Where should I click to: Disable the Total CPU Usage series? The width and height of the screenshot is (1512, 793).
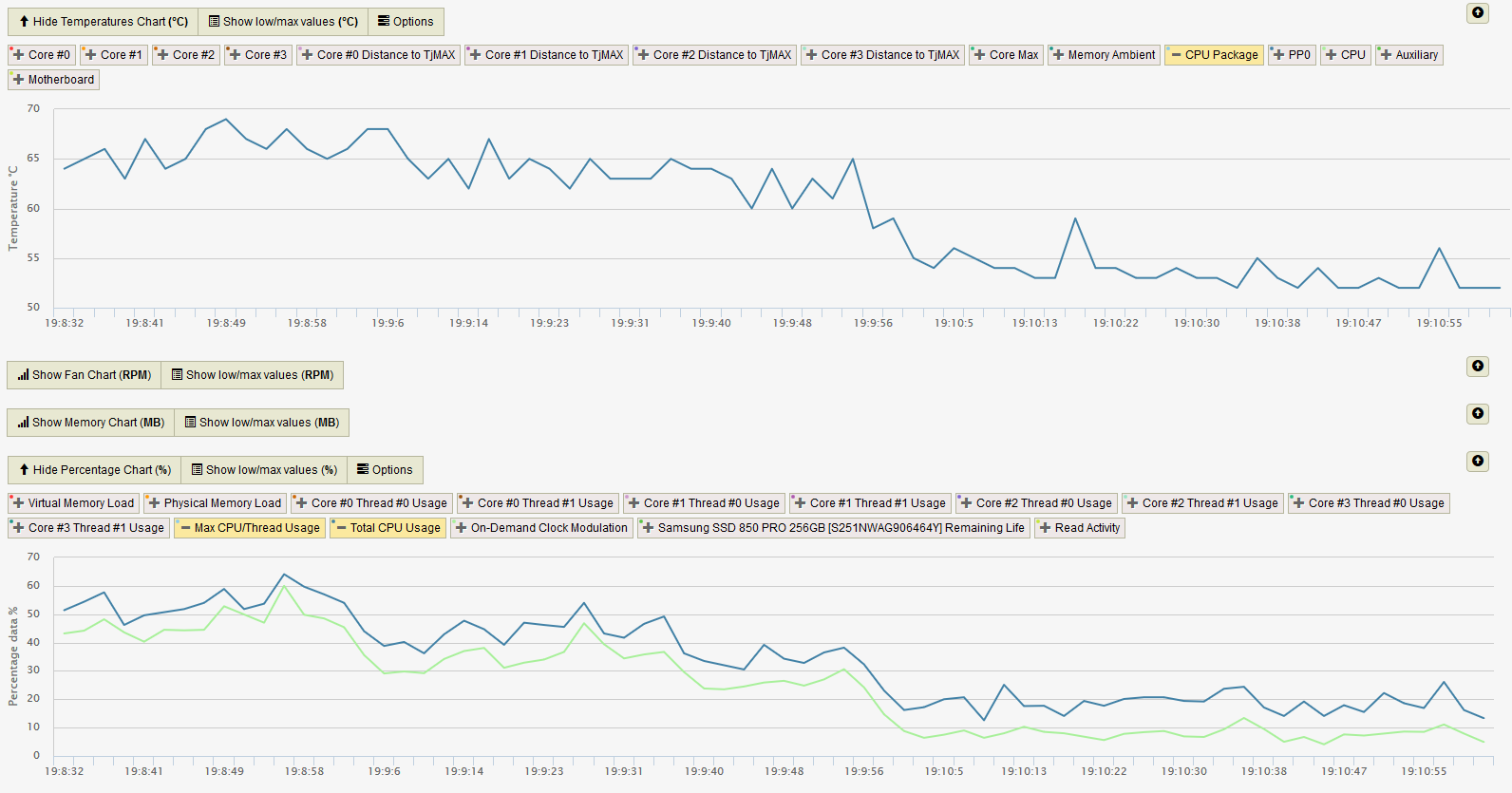(x=387, y=528)
